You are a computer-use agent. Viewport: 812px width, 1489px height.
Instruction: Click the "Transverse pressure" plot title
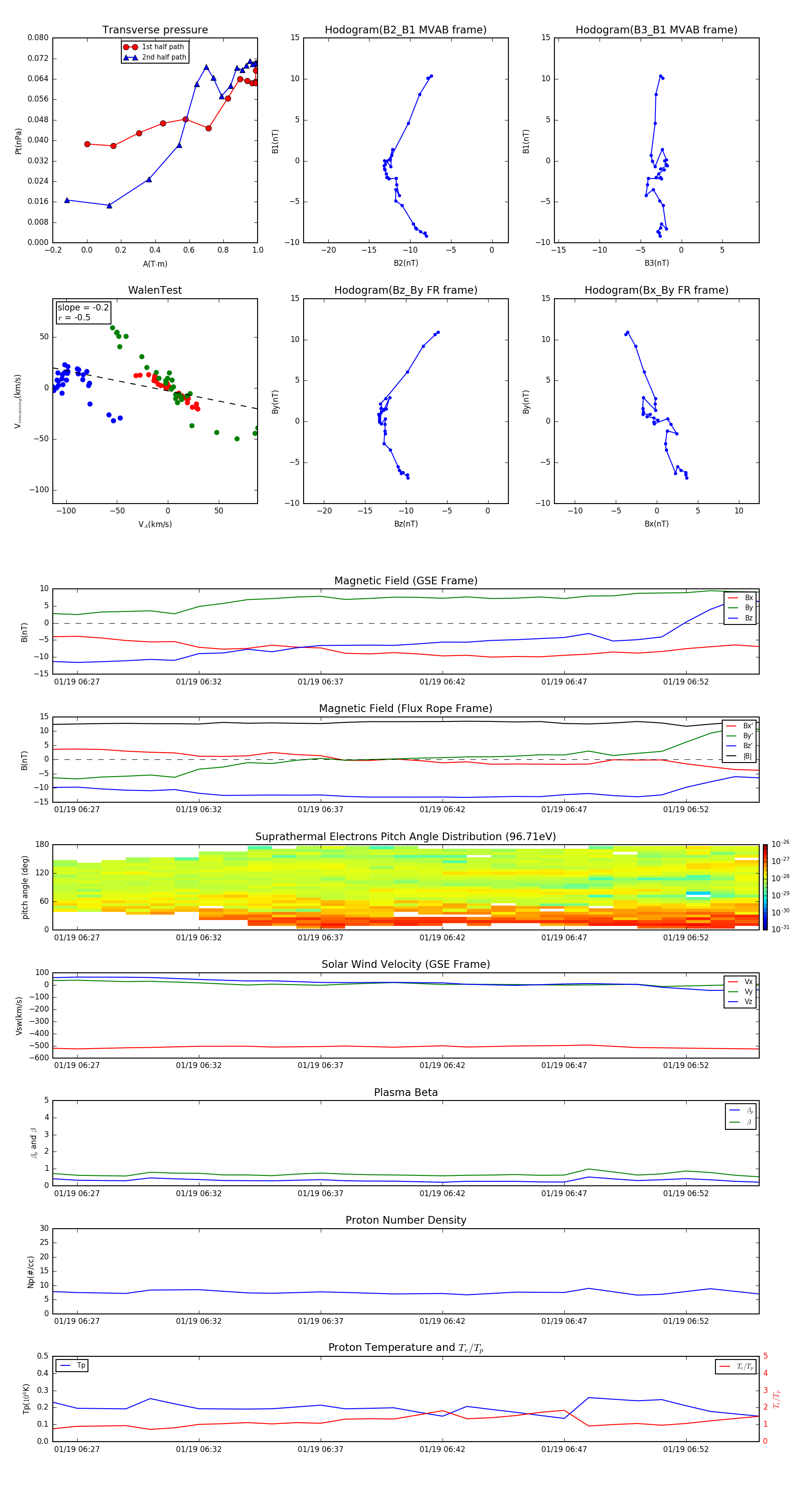pos(155,30)
